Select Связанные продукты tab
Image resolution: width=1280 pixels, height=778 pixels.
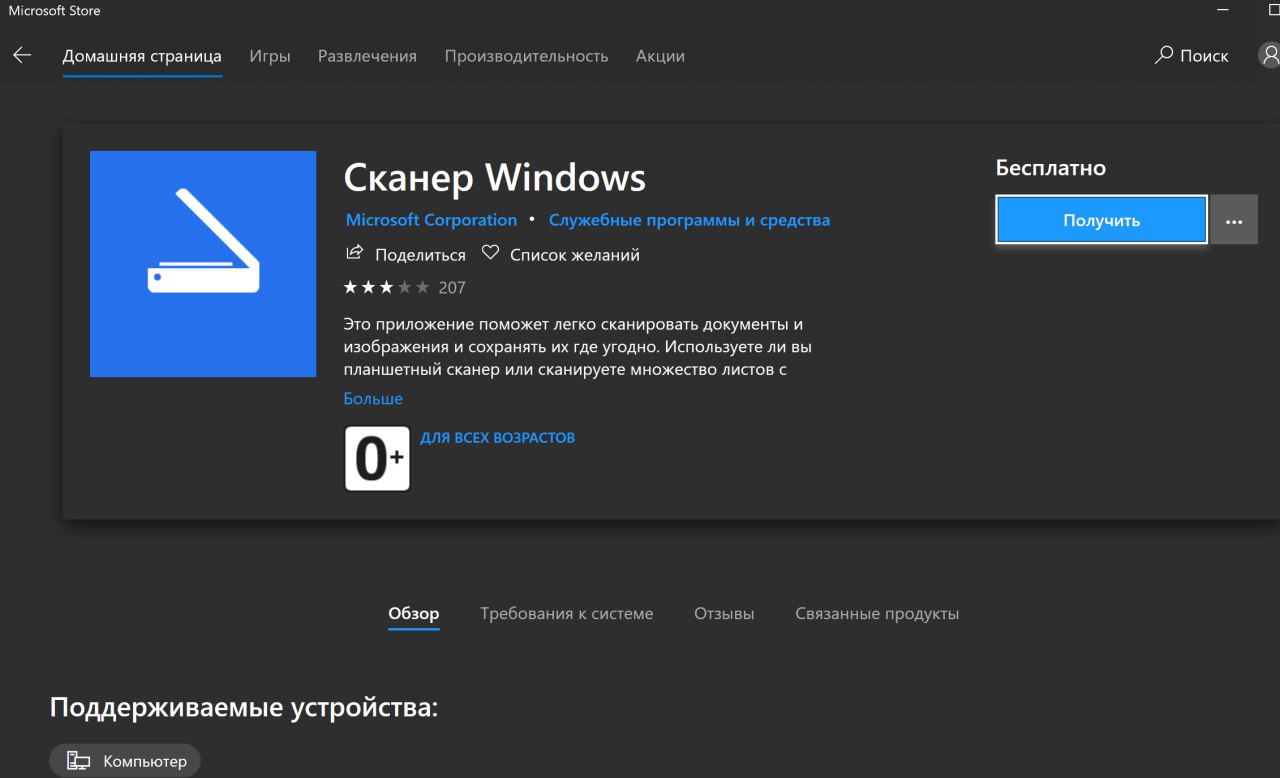tap(877, 614)
